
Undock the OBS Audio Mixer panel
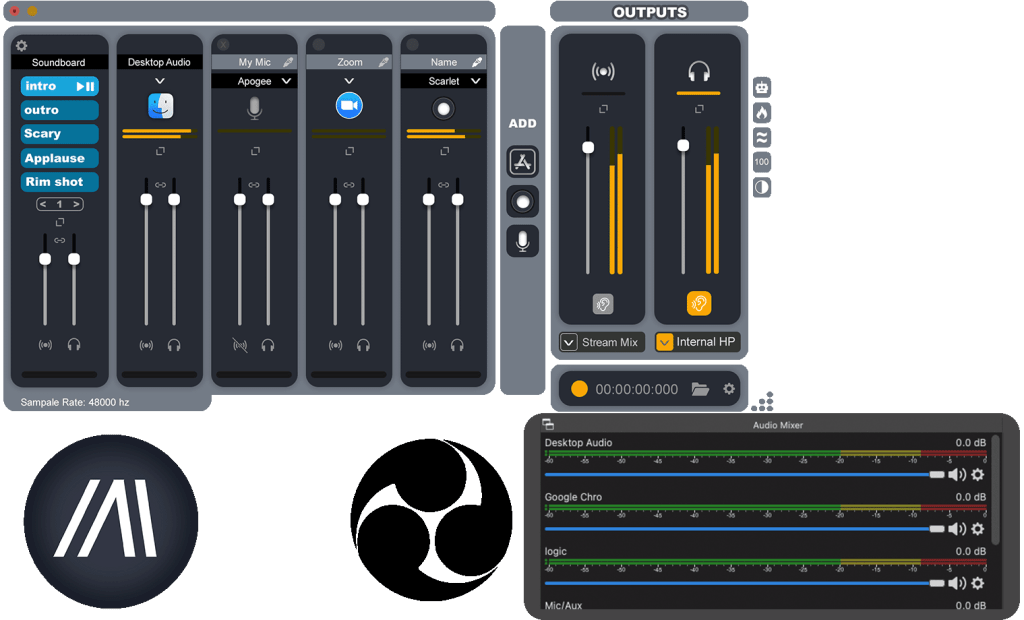(x=548, y=424)
